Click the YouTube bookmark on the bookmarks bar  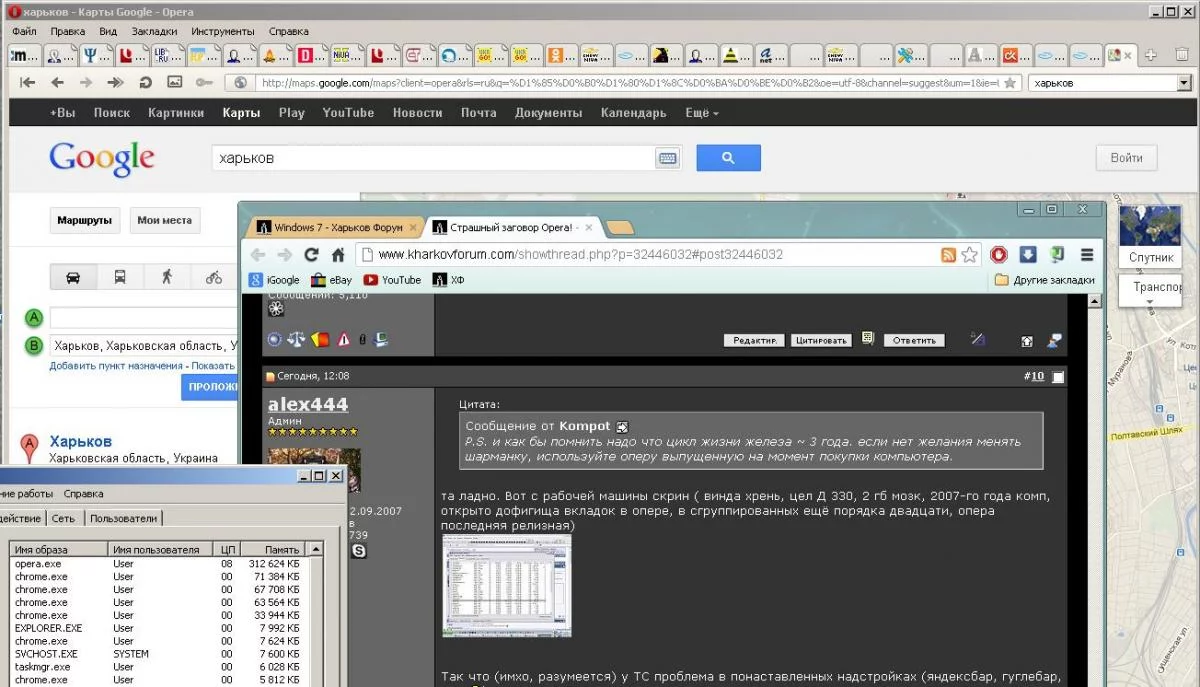click(x=392, y=279)
